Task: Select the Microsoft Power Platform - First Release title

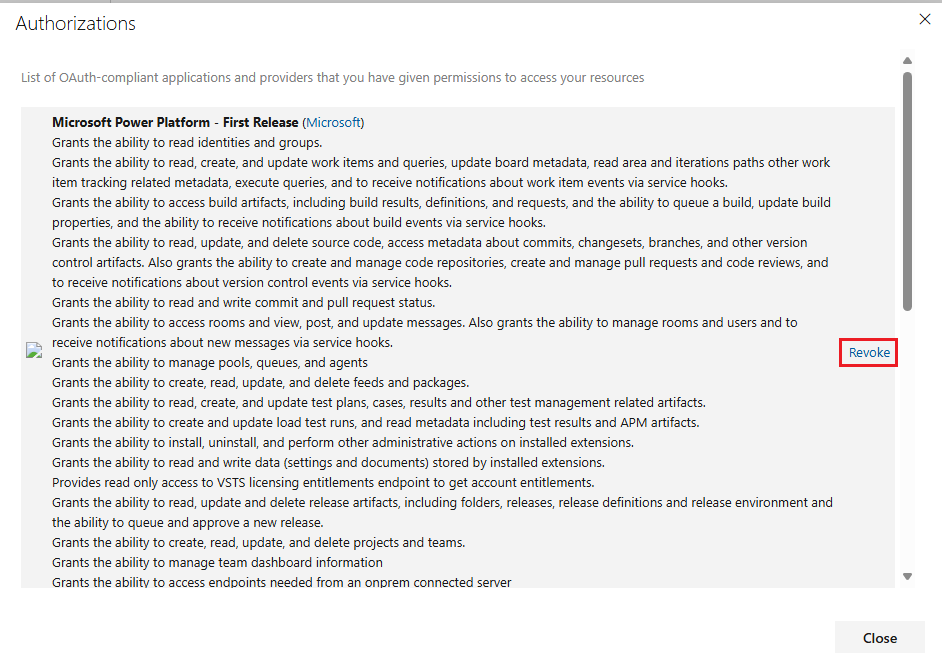Action: 175,123
